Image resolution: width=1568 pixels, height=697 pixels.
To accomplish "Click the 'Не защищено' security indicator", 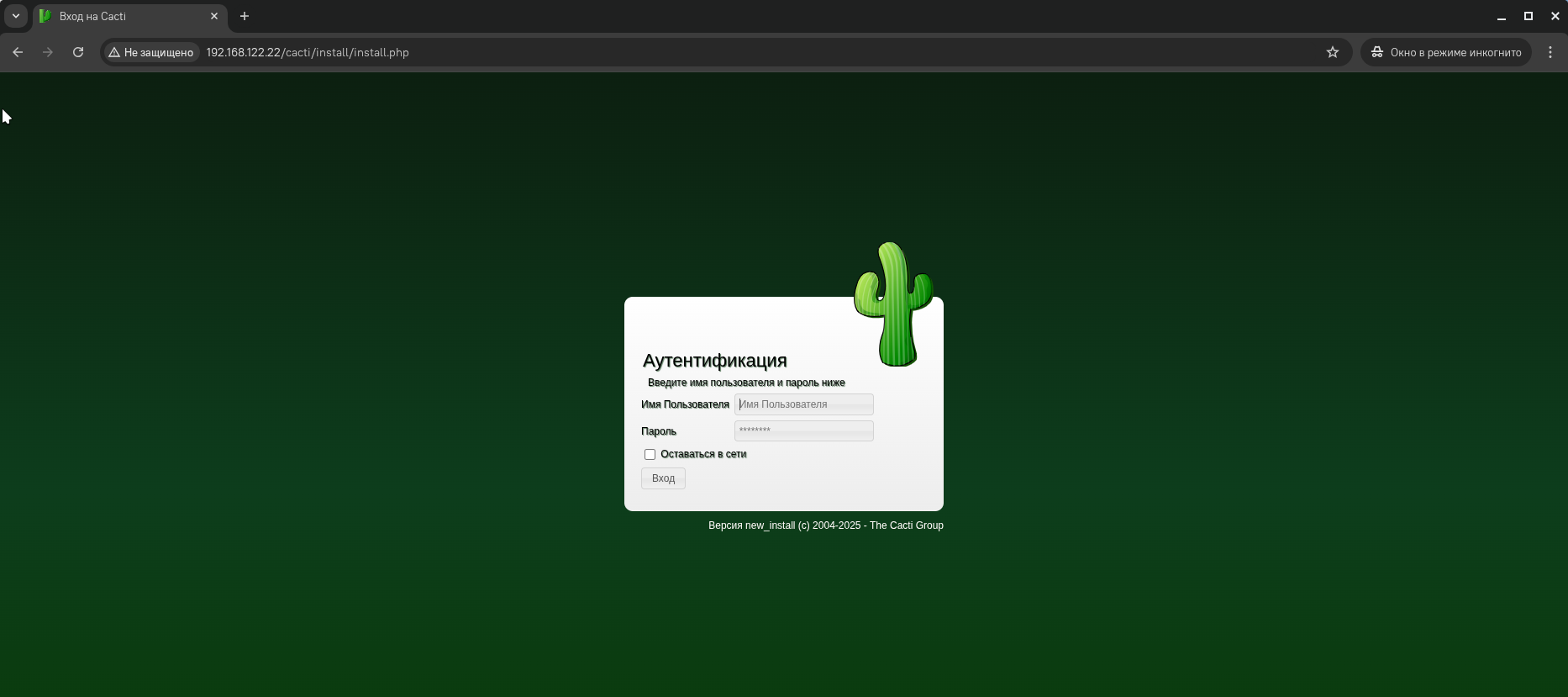I will (151, 52).
